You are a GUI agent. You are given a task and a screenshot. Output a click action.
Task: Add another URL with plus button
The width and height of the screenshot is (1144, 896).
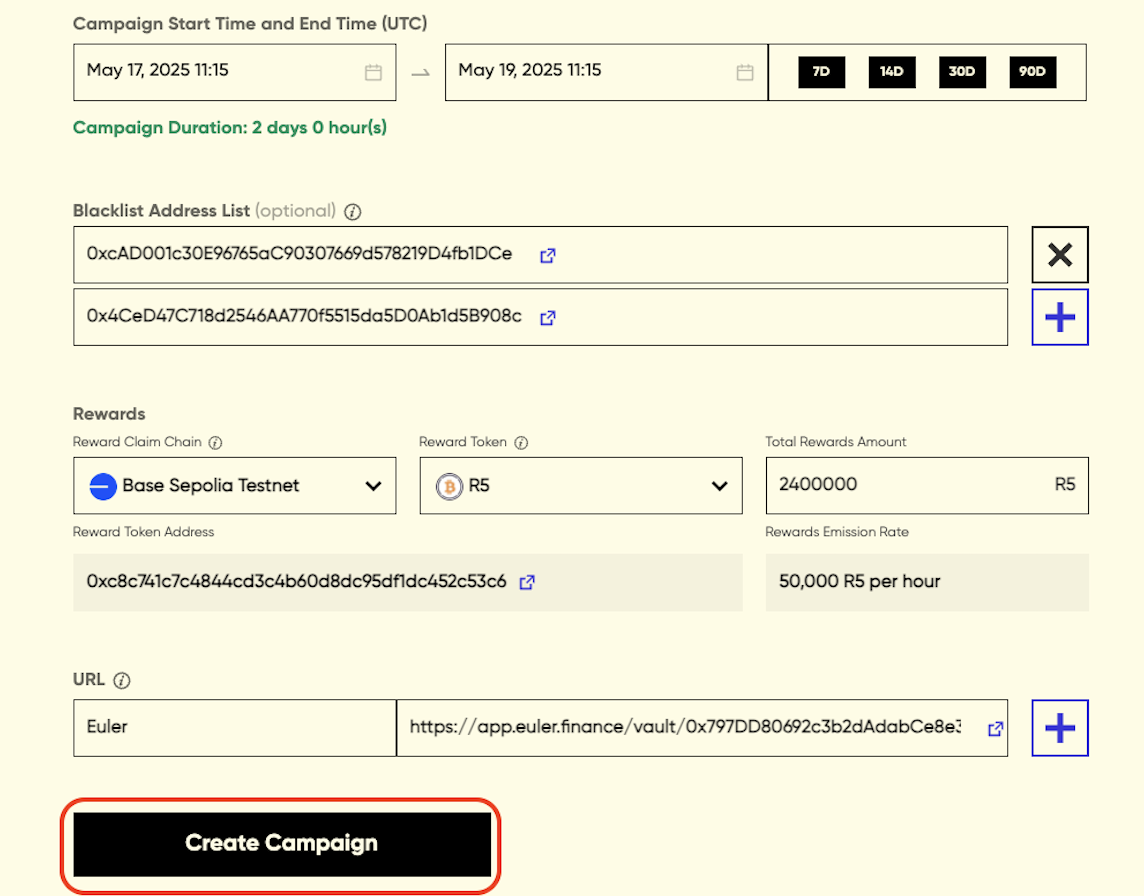click(1060, 728)
